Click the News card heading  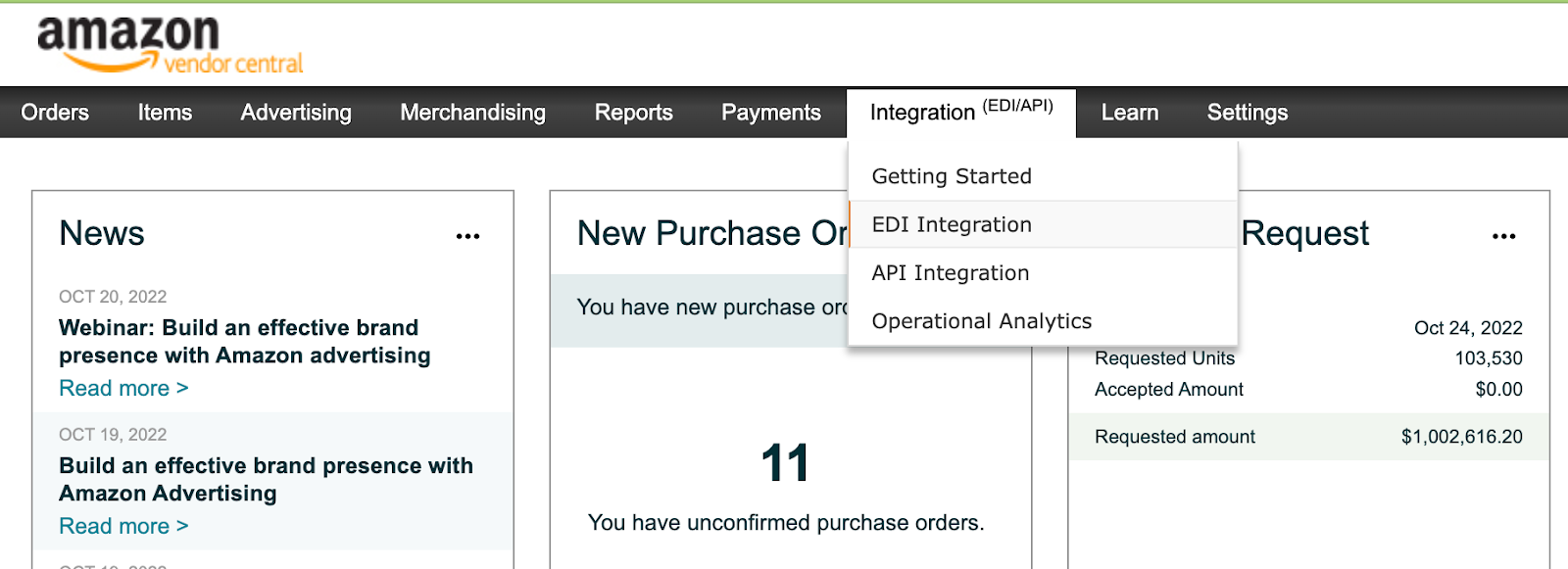pos(102,233)
